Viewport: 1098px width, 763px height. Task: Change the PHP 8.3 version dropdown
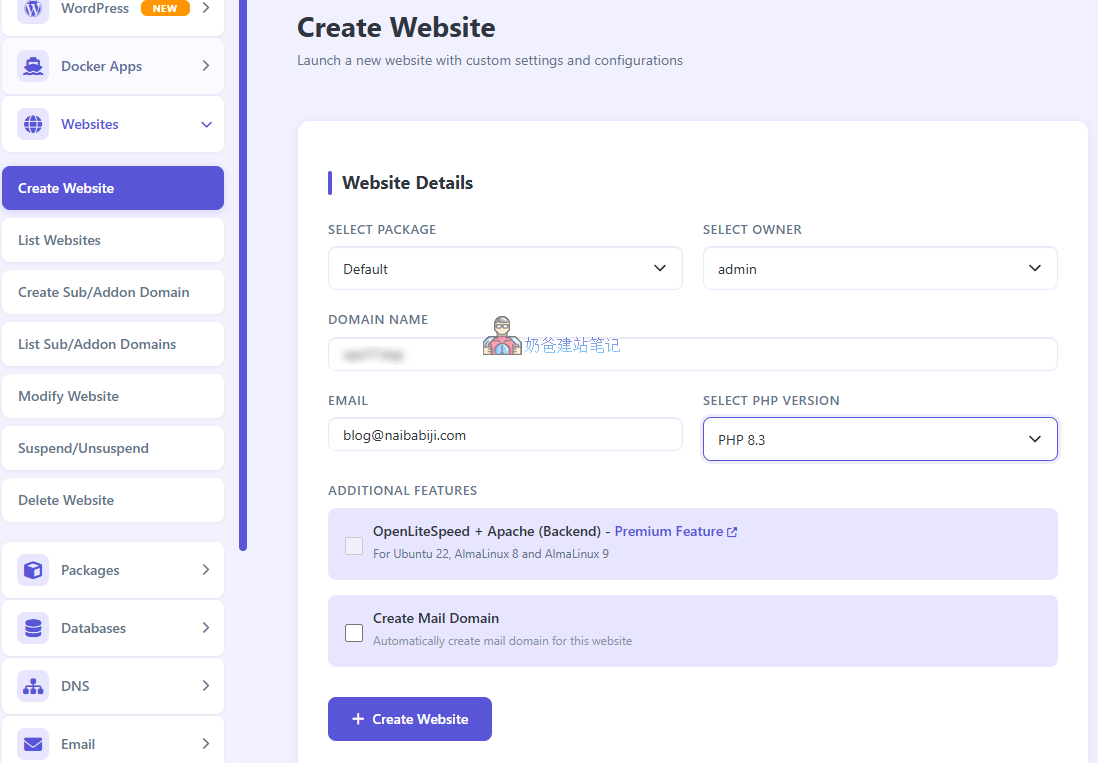coord(880,439)
